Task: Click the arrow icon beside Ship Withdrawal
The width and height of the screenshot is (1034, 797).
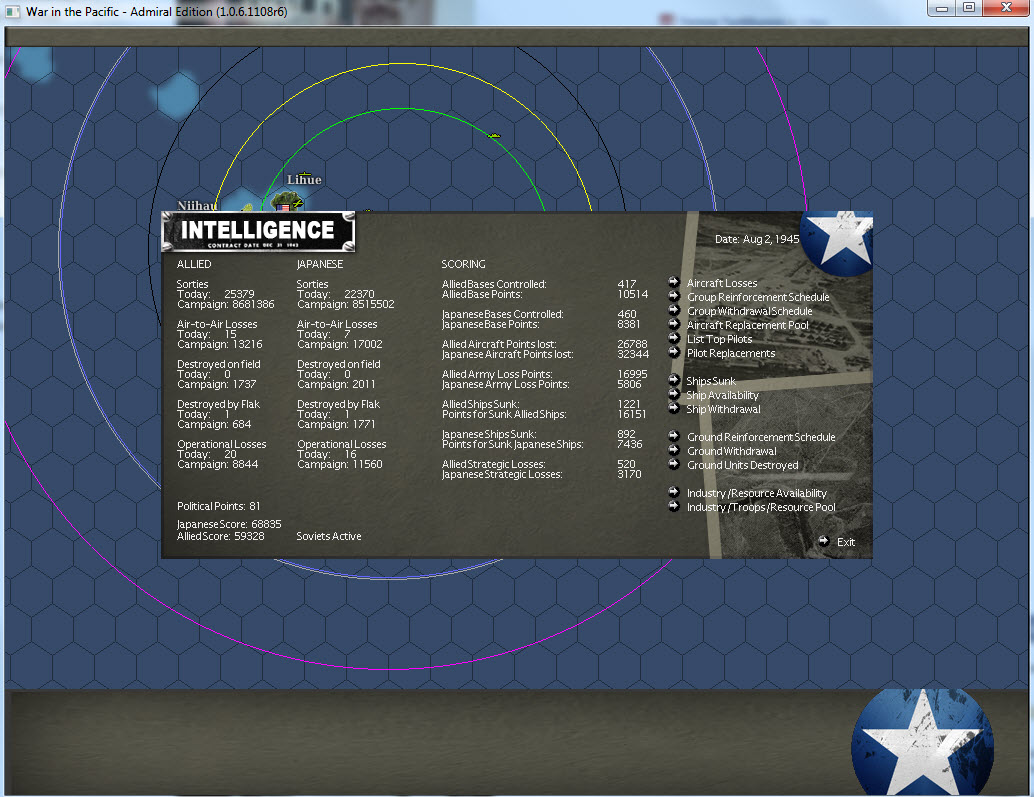Action: coord(674,407)
